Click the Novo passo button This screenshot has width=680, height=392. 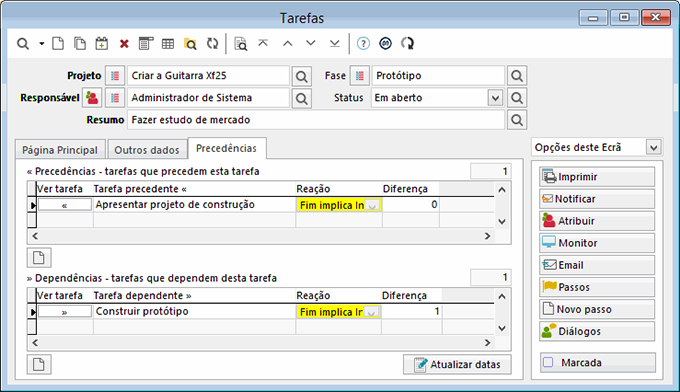click(597, 310)
